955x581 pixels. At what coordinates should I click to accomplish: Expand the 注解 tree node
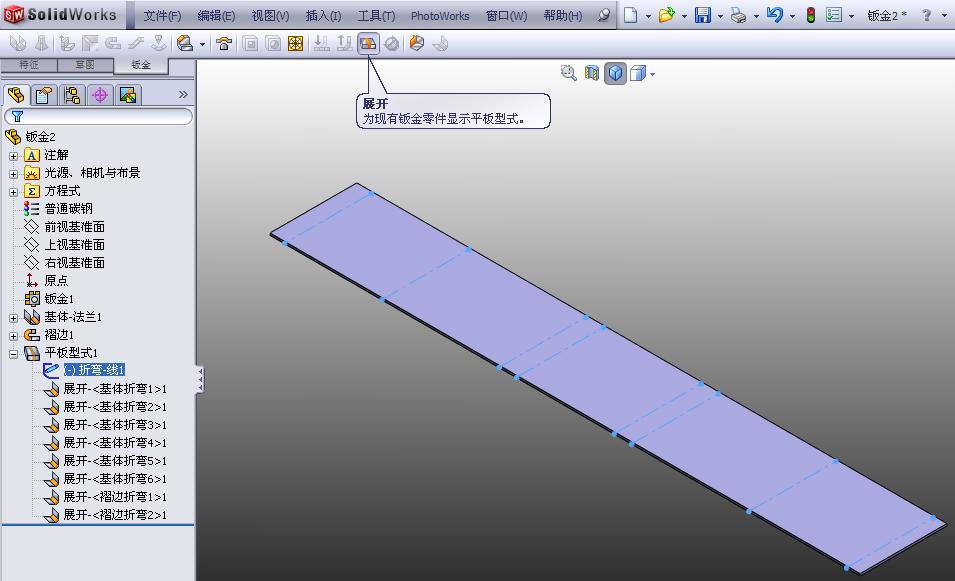(13, 156)
